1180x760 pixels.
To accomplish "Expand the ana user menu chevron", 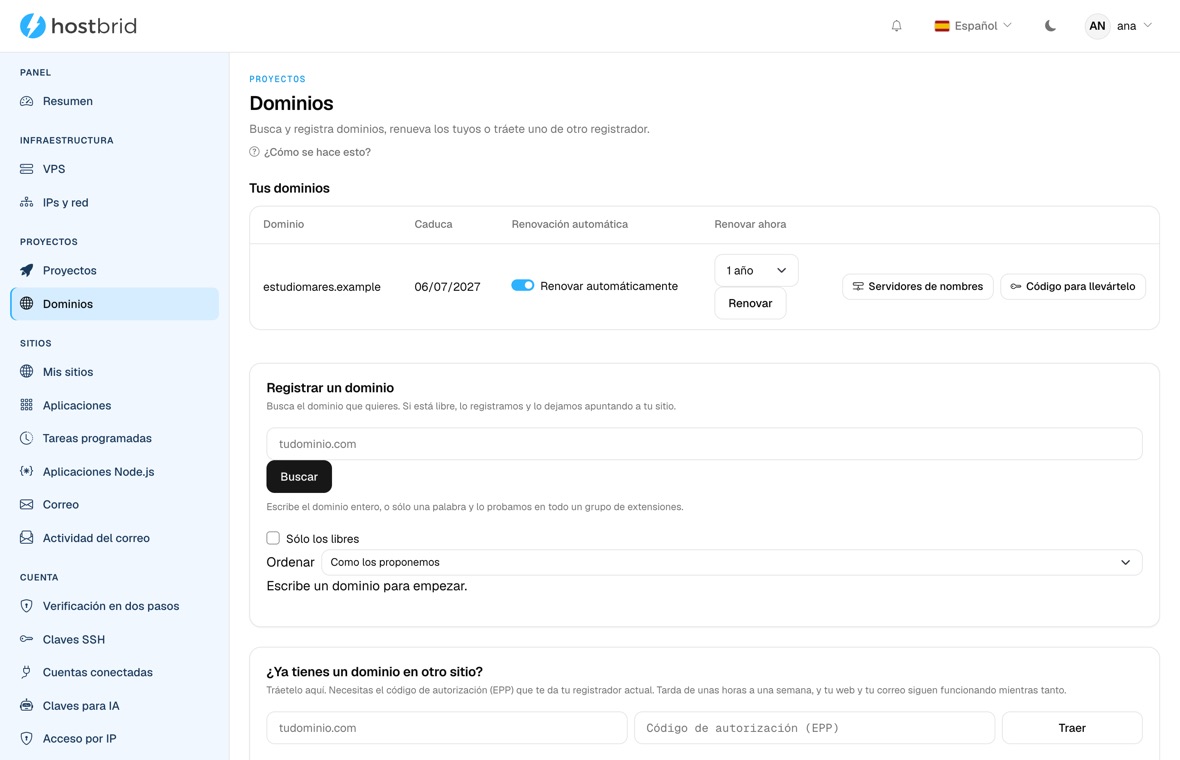I will tap(1148, 26).
